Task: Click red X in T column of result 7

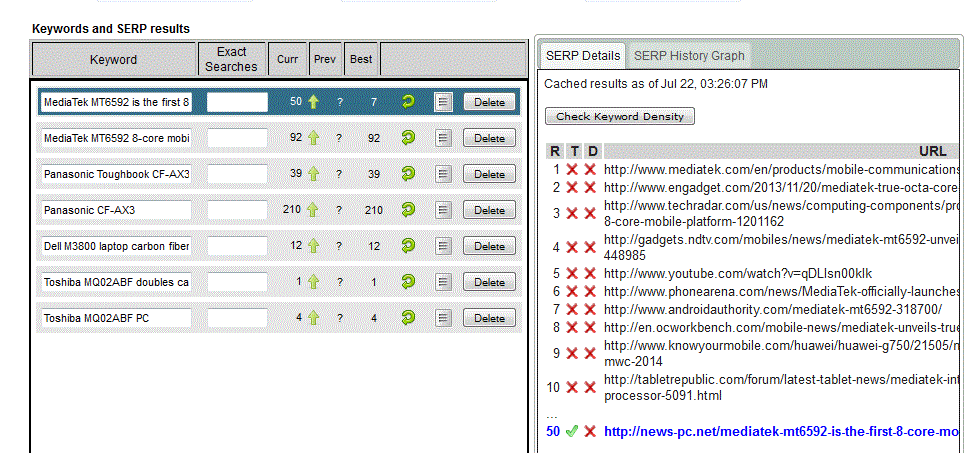Action: [x=572, y=309]
